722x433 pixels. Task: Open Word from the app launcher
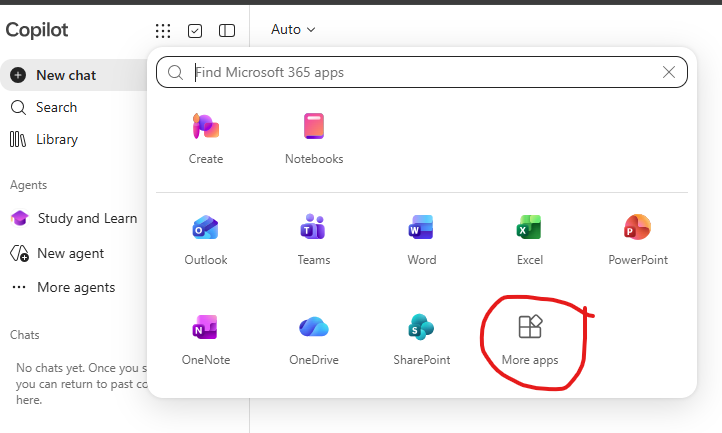pos(422,240)
